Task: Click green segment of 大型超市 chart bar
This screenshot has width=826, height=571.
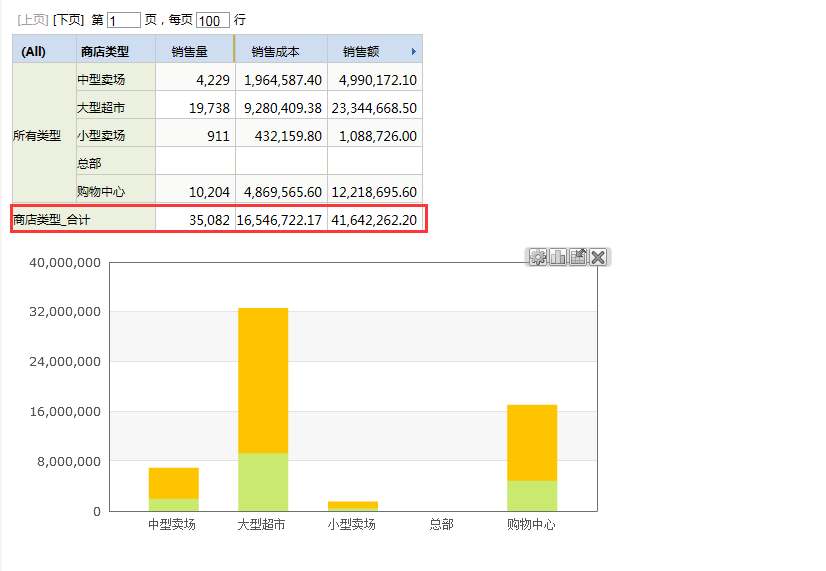Action: pos(263,482)
